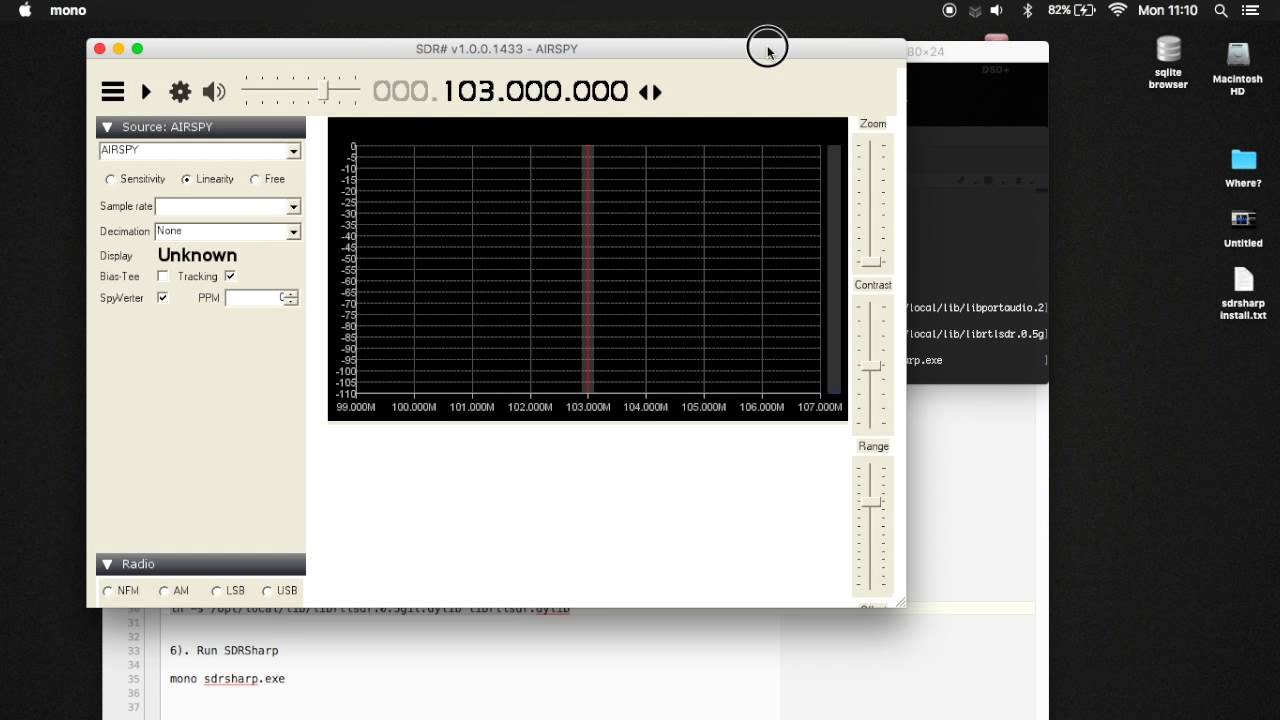The width and height of the screenshot is (1280, 720).
Task: Open the settings gear icon
Action: (180, 92)
